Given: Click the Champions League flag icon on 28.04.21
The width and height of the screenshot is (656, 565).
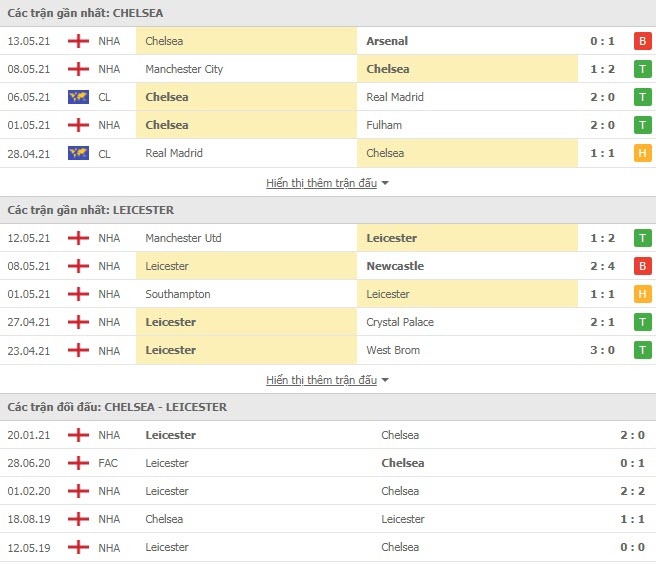Looking at the screenshot, I should 78,153.
